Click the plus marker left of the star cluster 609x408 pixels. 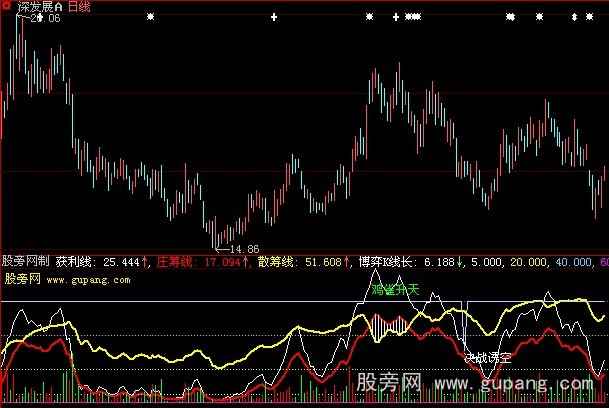tap(395, 17)
